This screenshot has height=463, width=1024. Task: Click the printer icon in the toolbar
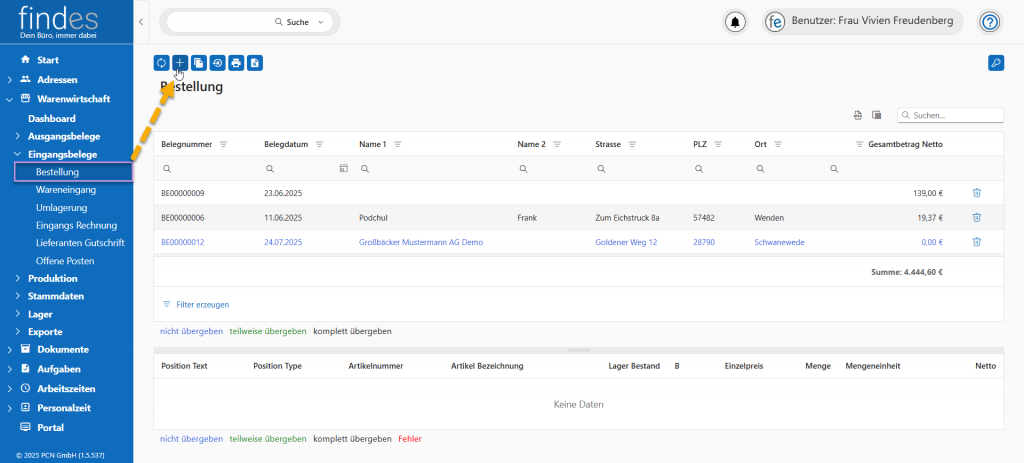236,63
